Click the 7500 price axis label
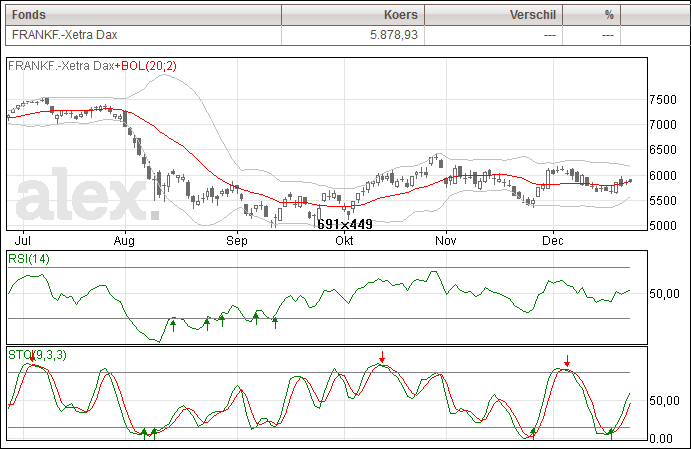This screenshot has width=691, height=449. pos(663,100)
